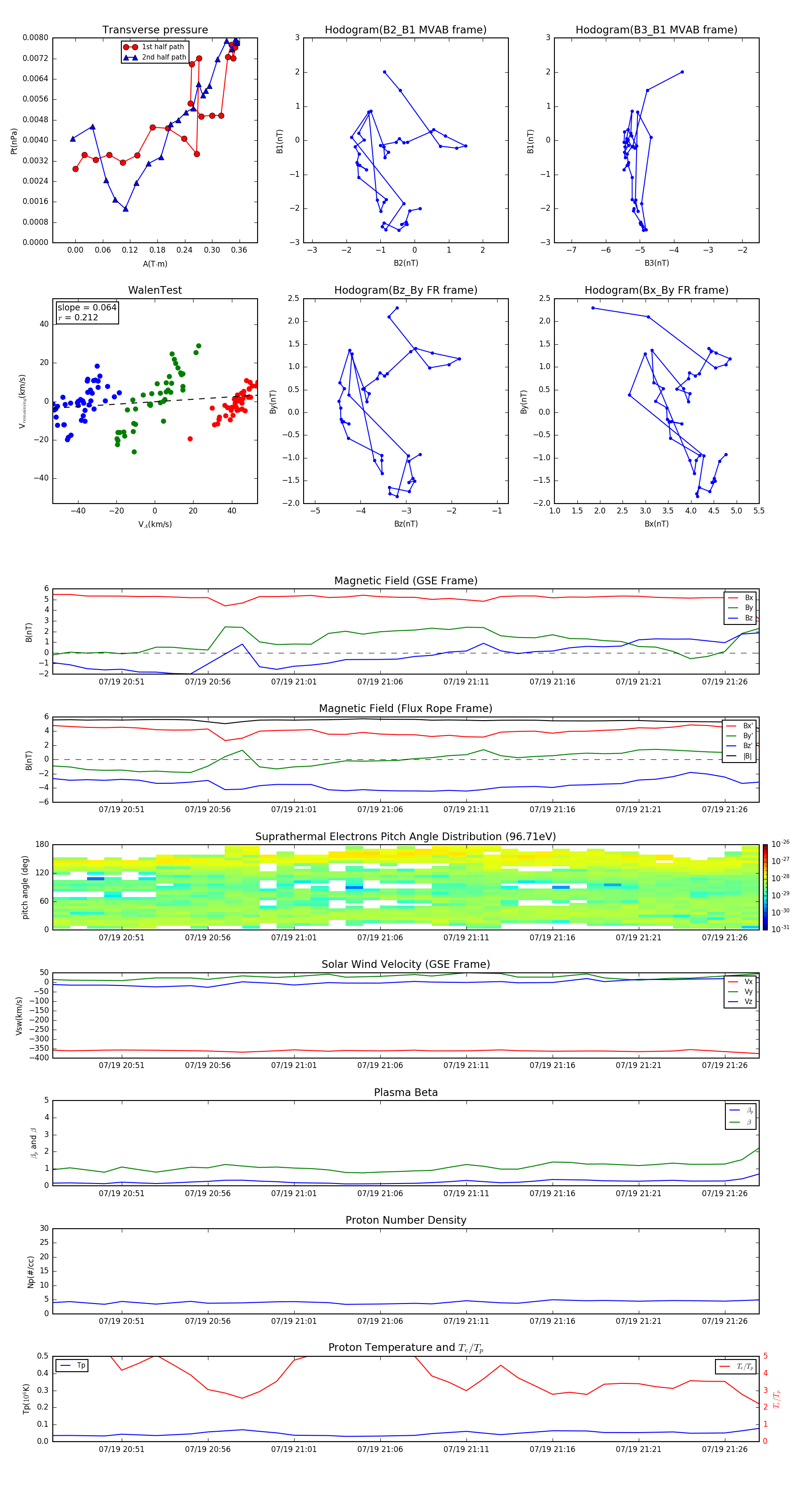Click the "Transverse pressure" plot title
This screenshot has height=1489, width=812.
click(x=155, y=30)
